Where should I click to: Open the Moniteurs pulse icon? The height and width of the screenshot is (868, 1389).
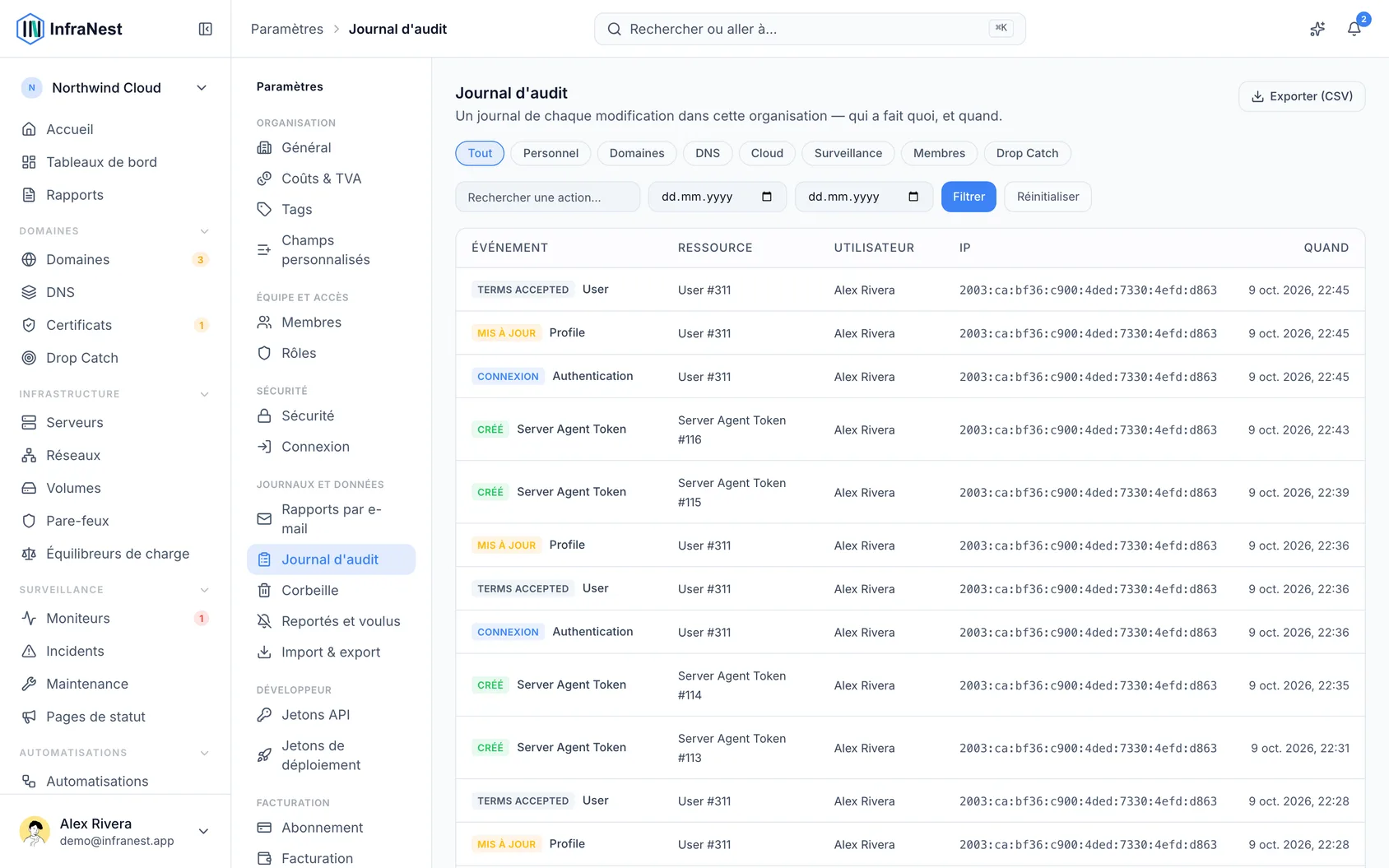29,618
